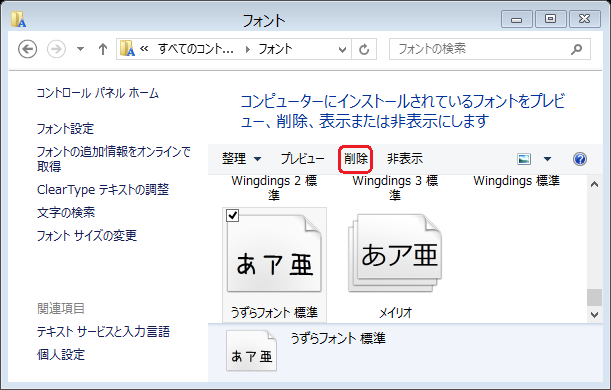The image size is (611, 390).
Task: Click the メイリオ font name label
Action: (395, 312)
